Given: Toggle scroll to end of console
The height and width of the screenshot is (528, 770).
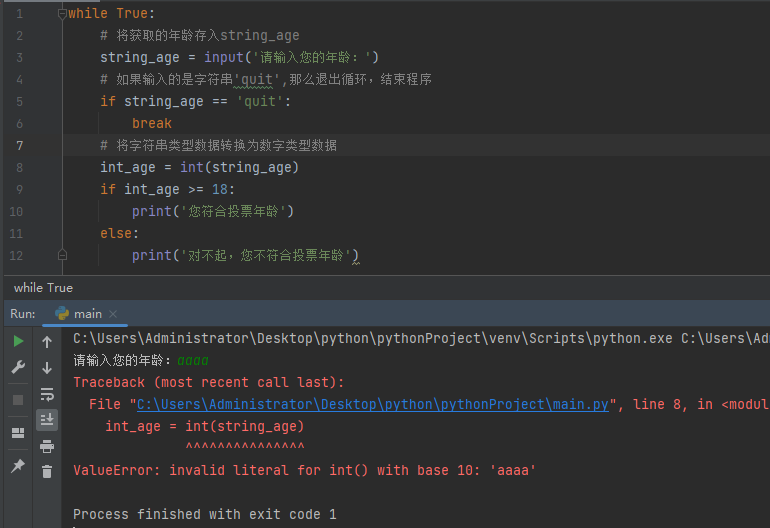Looking at the screenshot, I should (47, 420).
